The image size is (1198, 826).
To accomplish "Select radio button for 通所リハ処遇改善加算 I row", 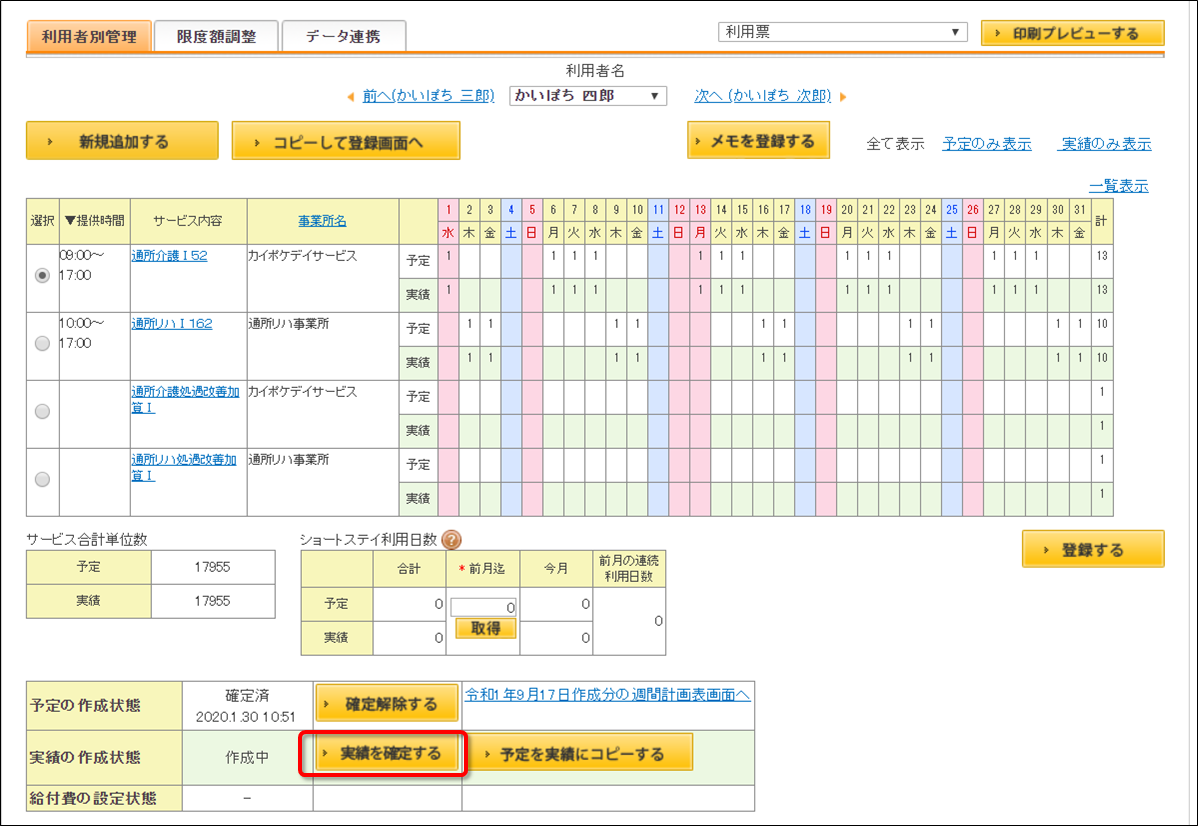I will click(x=43, y=479).
